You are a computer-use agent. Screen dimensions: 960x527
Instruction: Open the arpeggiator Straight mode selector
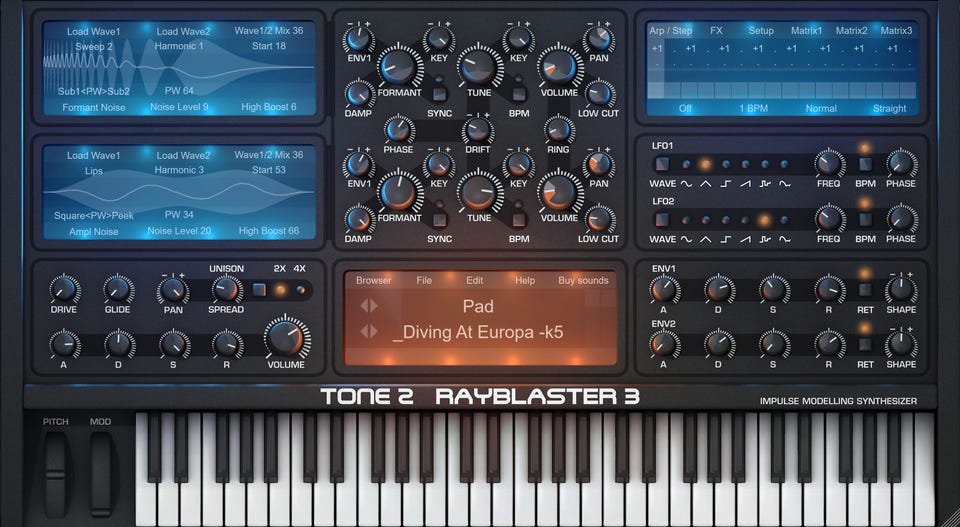pyautogui.click(x=890, y=108)
